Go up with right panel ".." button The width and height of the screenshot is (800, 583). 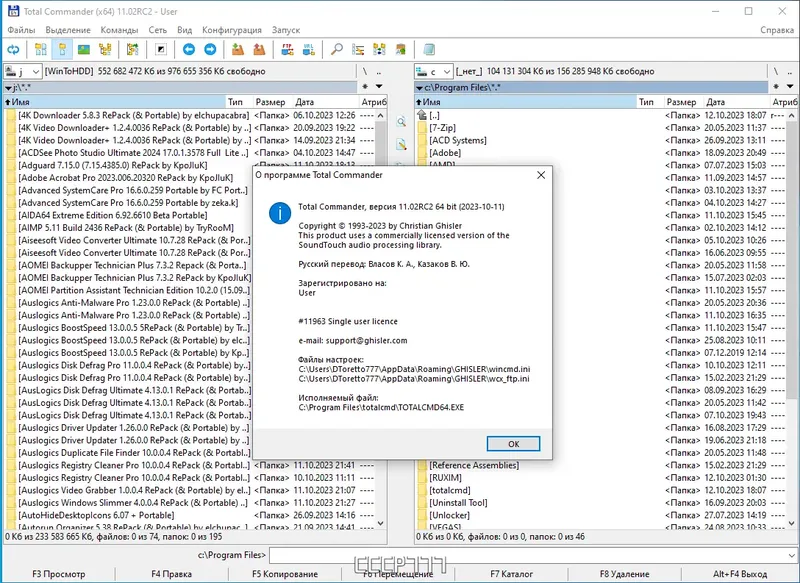789,71
